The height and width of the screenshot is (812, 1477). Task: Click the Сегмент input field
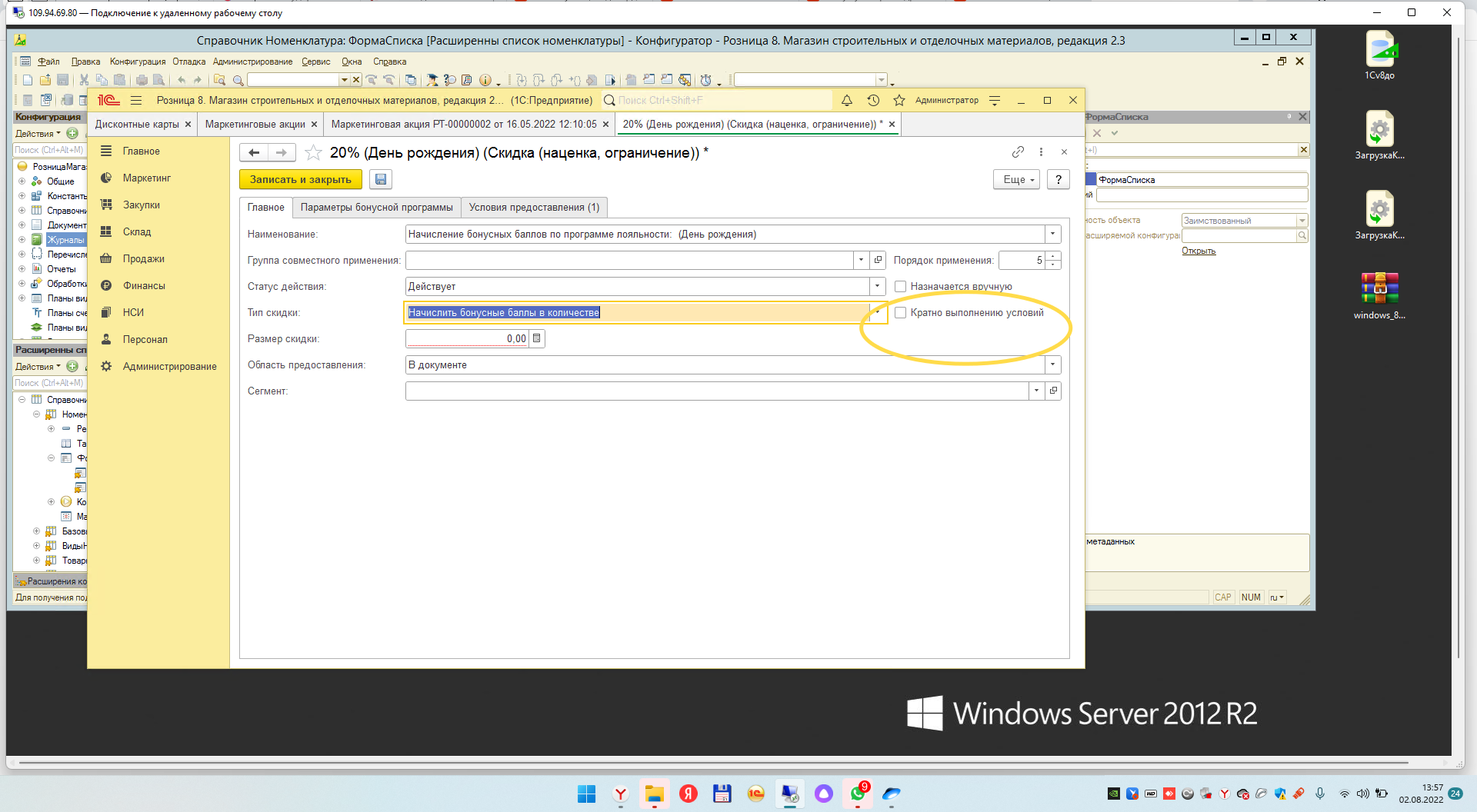coord(715,391)
